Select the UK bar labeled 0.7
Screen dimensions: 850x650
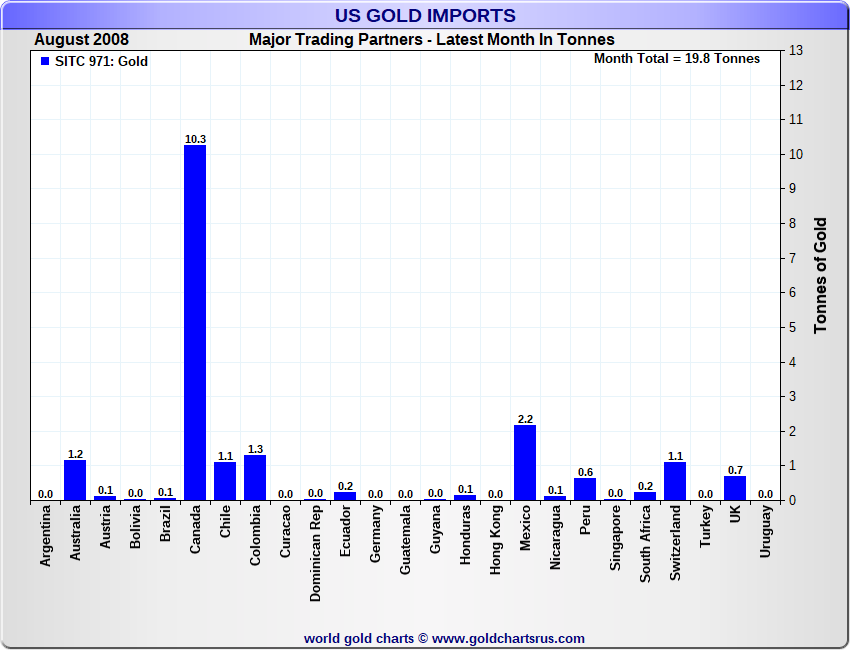(735, 488)
